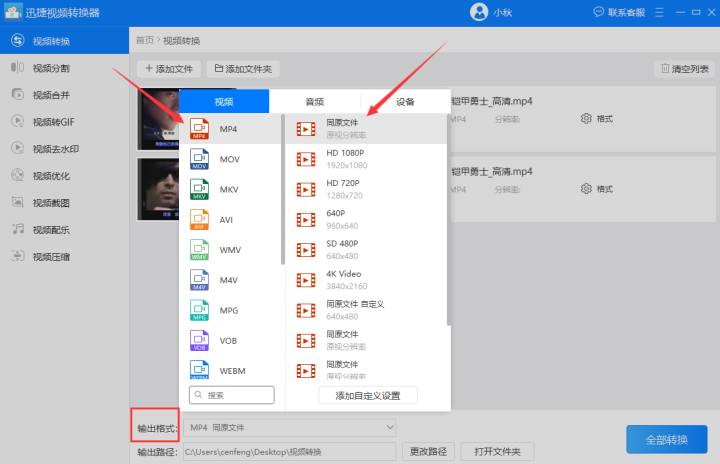Choose the SD 480P 640x480 preset
Image resolution: width=720 pixels, height=464 pixels.
point(366,250)
